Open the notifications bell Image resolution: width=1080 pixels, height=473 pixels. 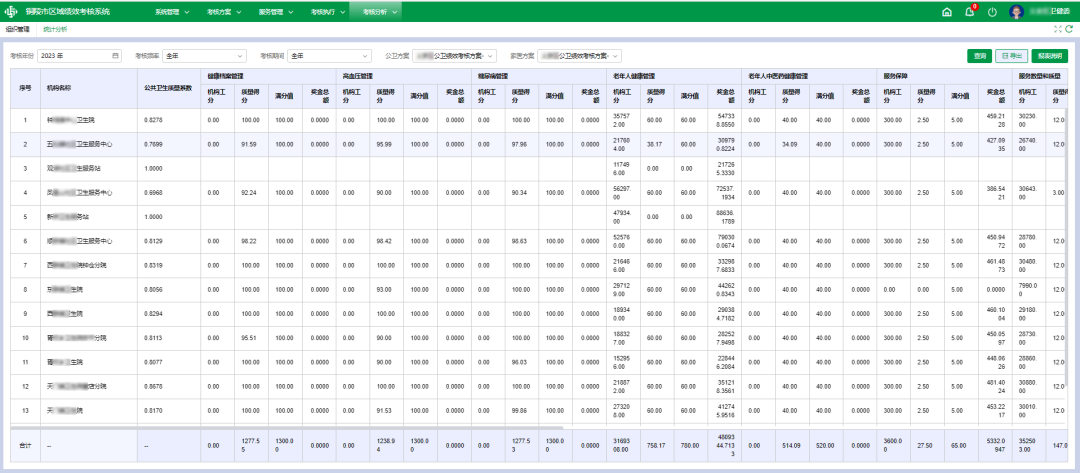coord(969,12)
